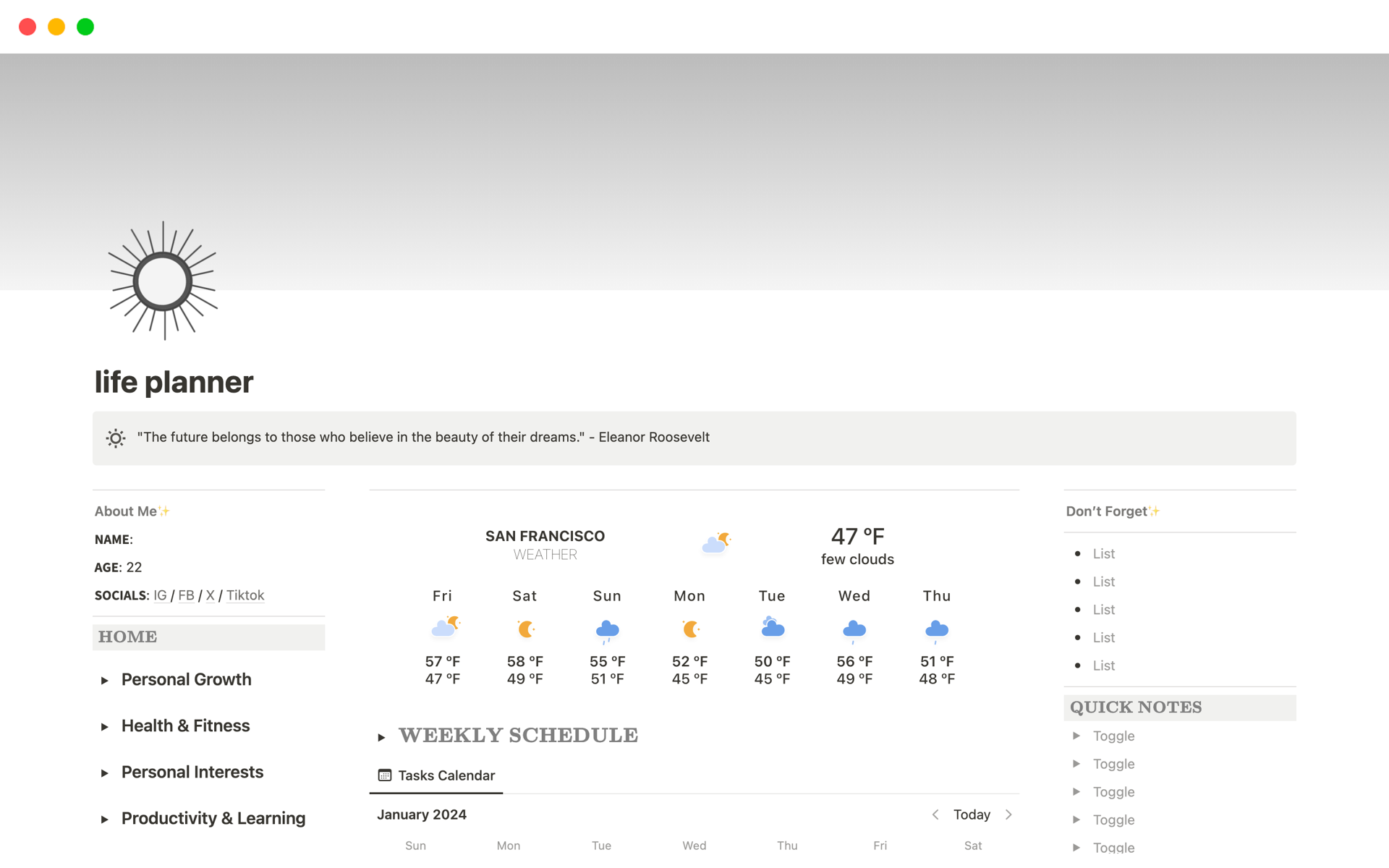Click the third List bullet item
The width and height of the screenshot is (1389, 868).
point(1104,610)
